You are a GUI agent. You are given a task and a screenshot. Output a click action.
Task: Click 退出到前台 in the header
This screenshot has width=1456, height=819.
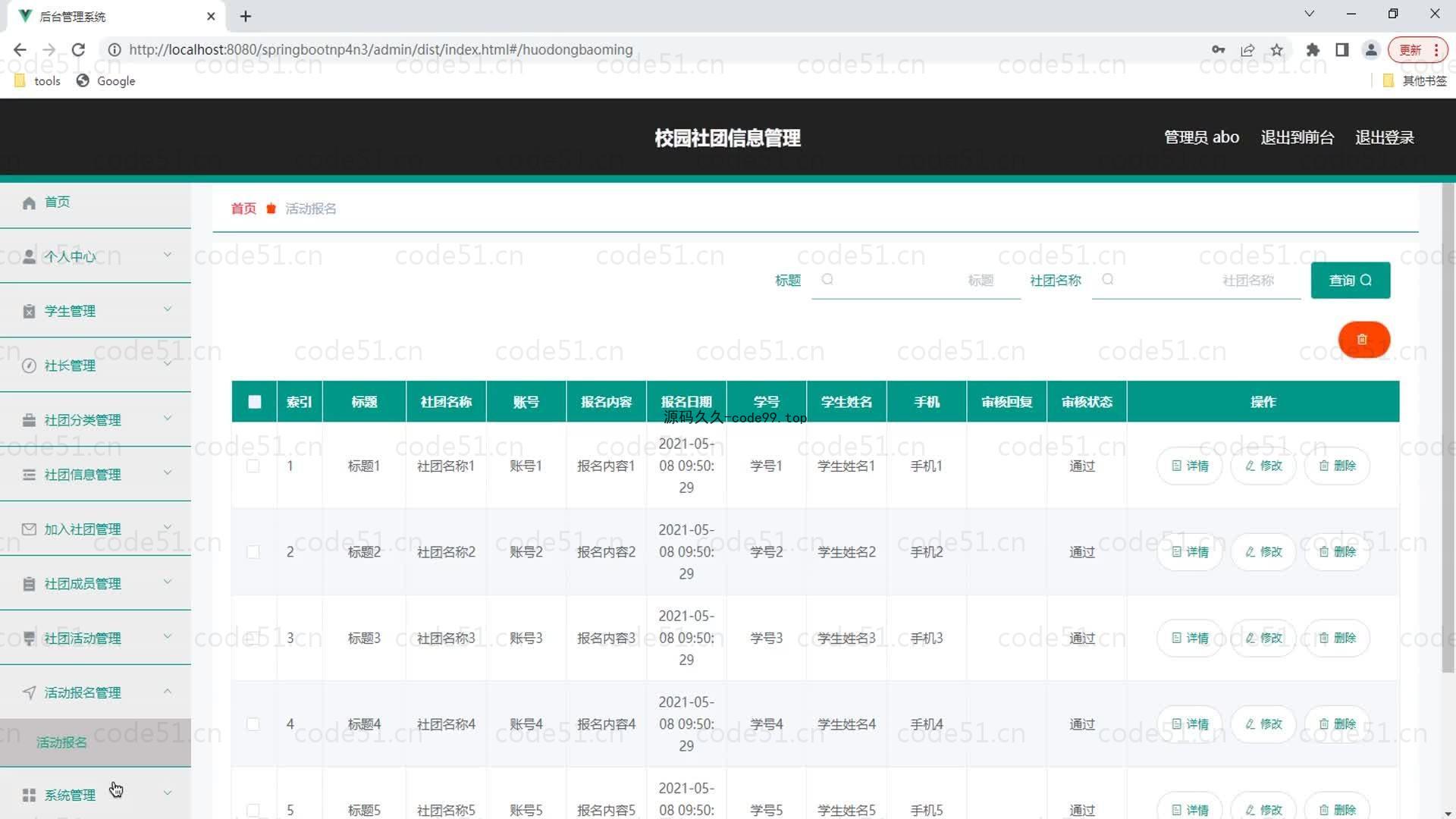click(1298, 137)
